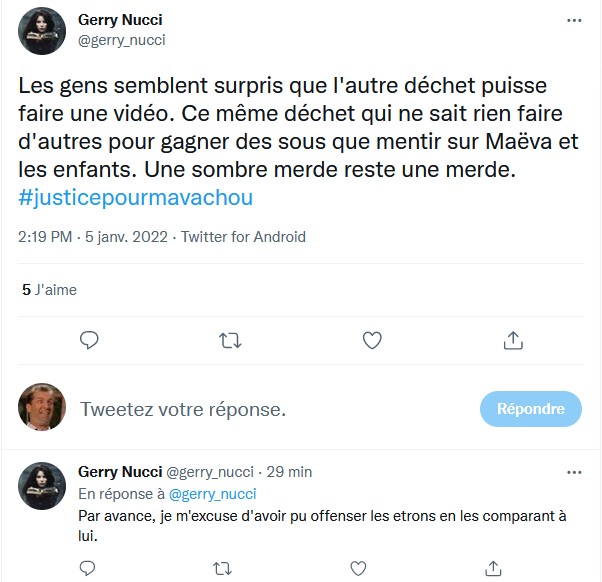The height and width of the screenshot is (582, 602).
Task: Share the main tweet
Action: pyautogui.click(x=513, y=340)
